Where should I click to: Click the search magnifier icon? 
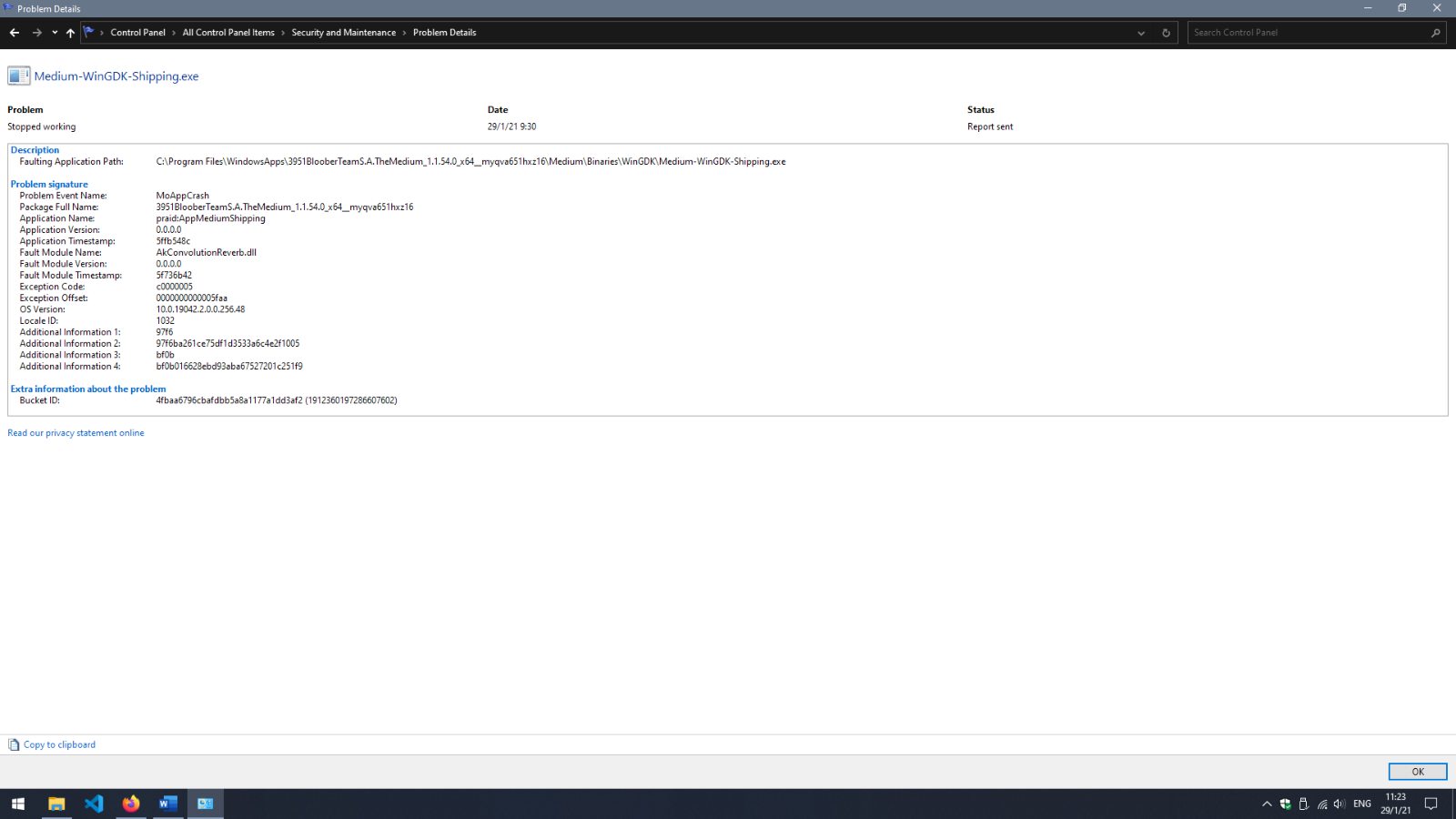point(1436,33)
